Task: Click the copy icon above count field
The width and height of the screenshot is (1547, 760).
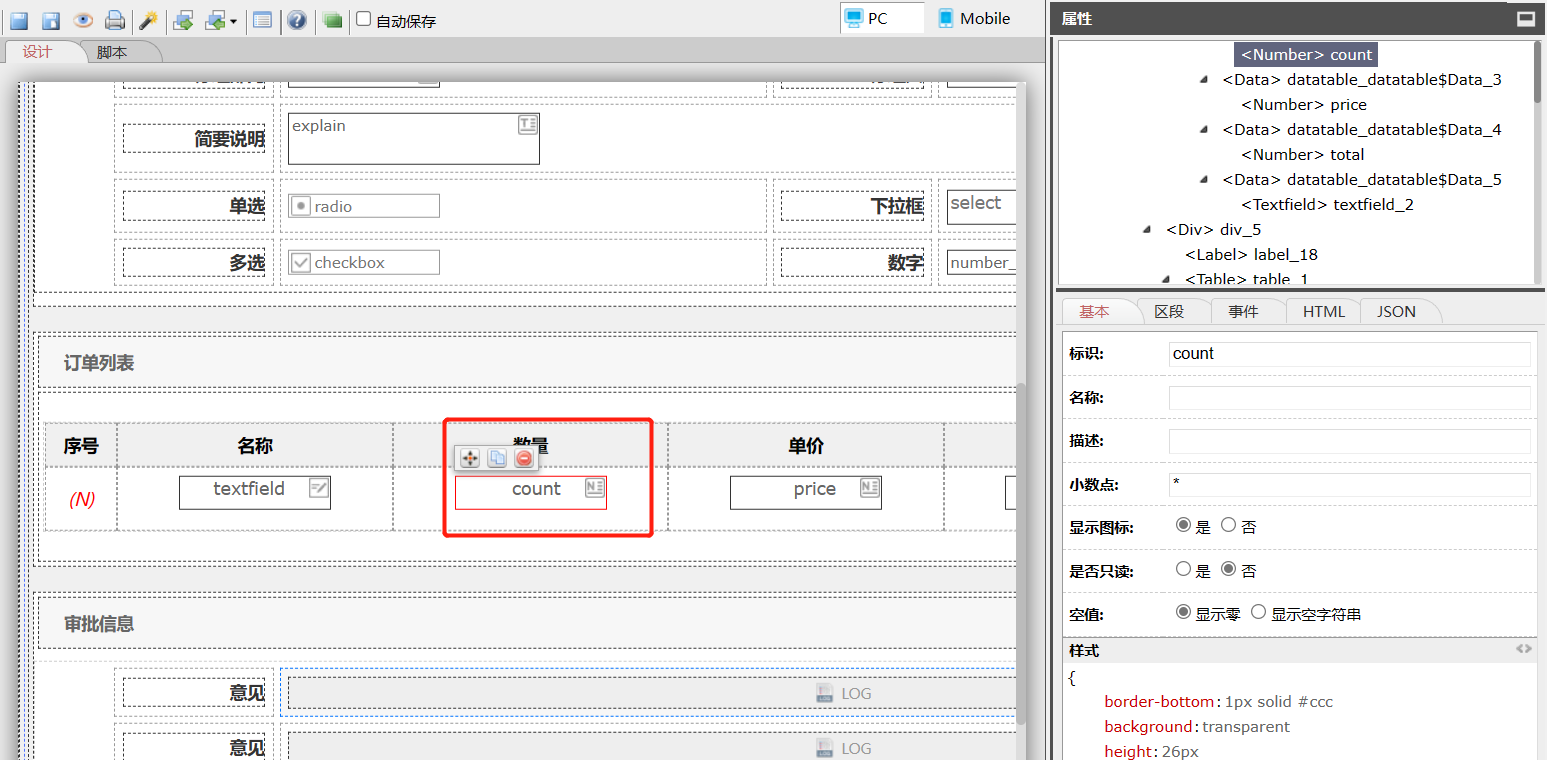Action: 497,458
